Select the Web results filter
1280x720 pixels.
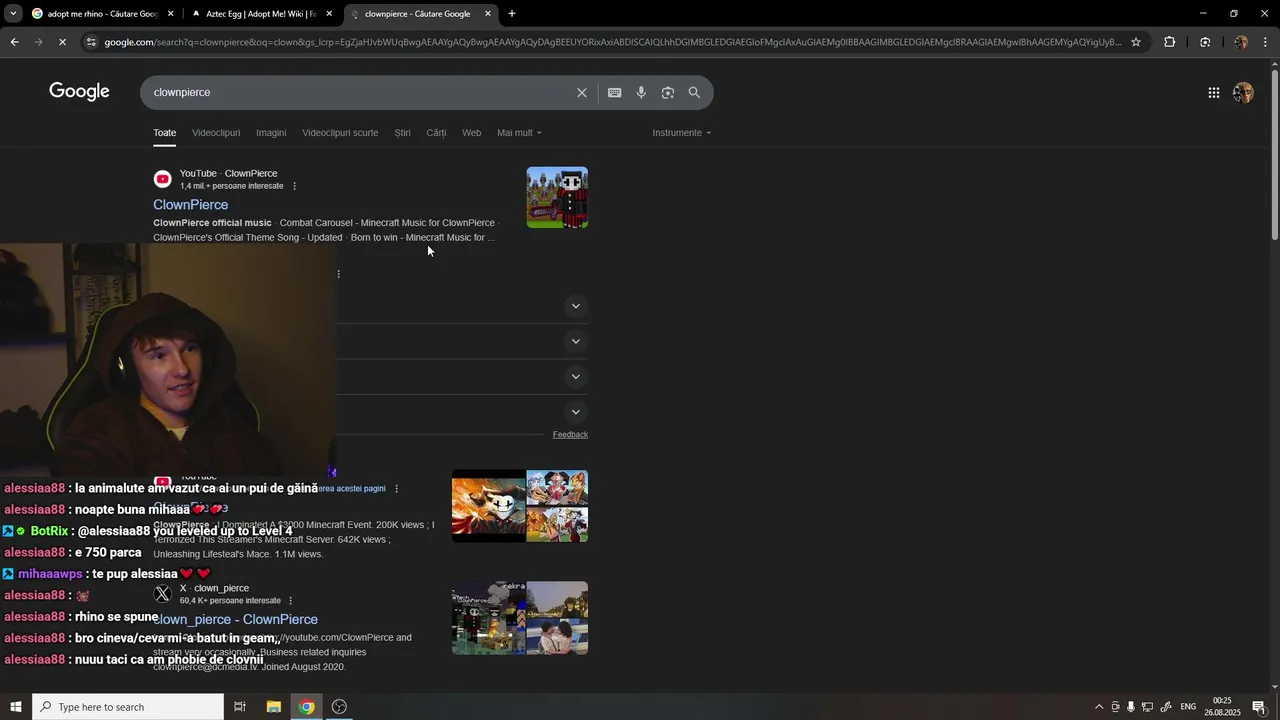tap(471, 133)
